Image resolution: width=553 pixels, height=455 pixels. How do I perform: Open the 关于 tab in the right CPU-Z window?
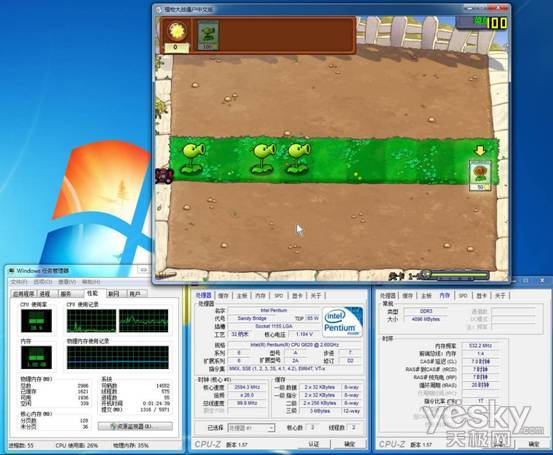click(500, 296)
